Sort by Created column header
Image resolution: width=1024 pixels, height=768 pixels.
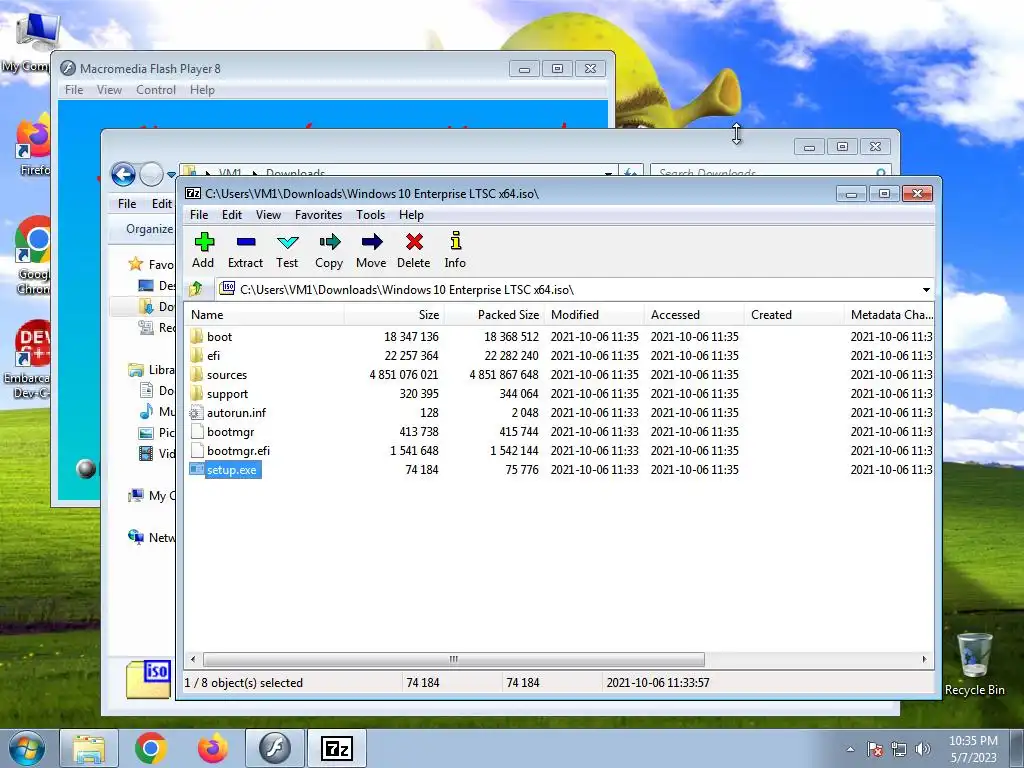[794, 315]
